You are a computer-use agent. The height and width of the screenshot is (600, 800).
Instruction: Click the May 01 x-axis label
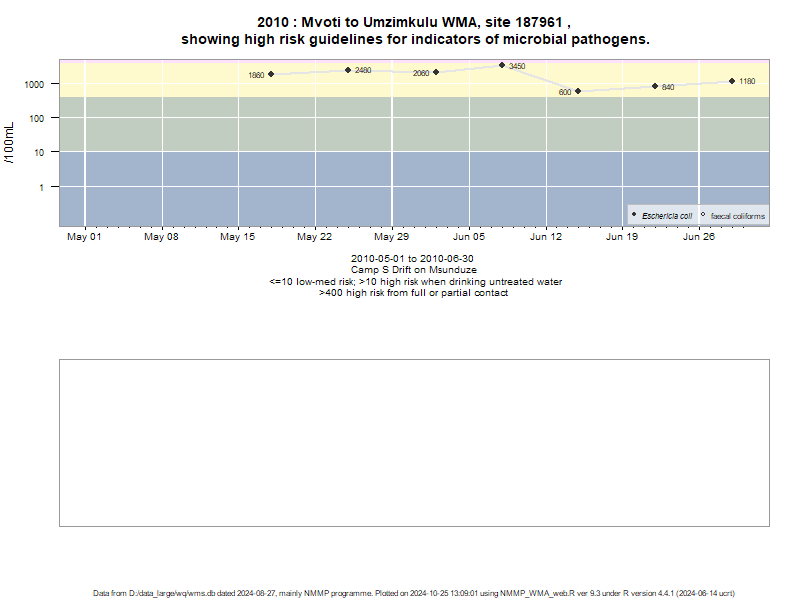84,237
